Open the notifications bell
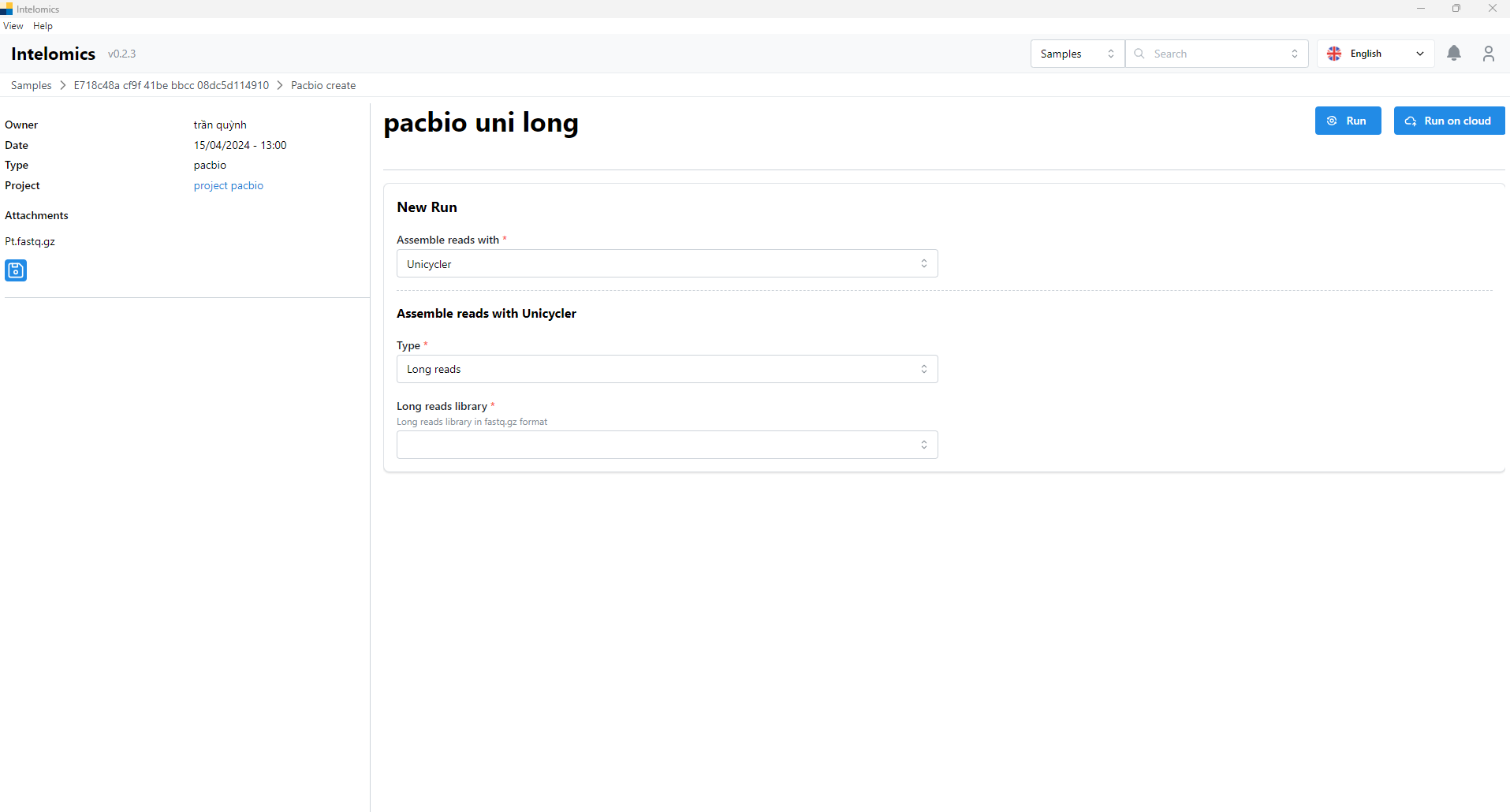The width and height of the screenshot is (1510, 812). pos(1454,54)
